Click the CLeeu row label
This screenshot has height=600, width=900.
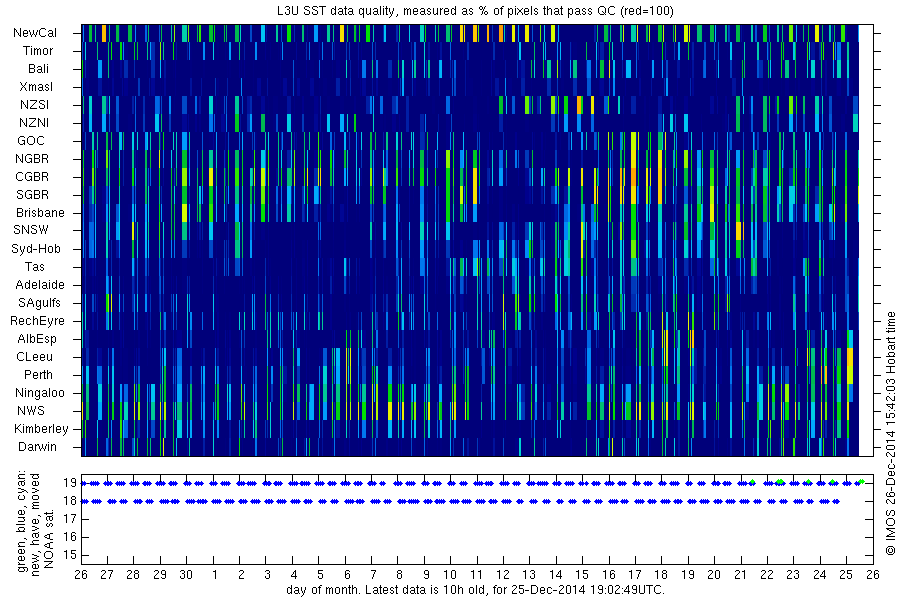pyautogui.click(x=34, y=357)
